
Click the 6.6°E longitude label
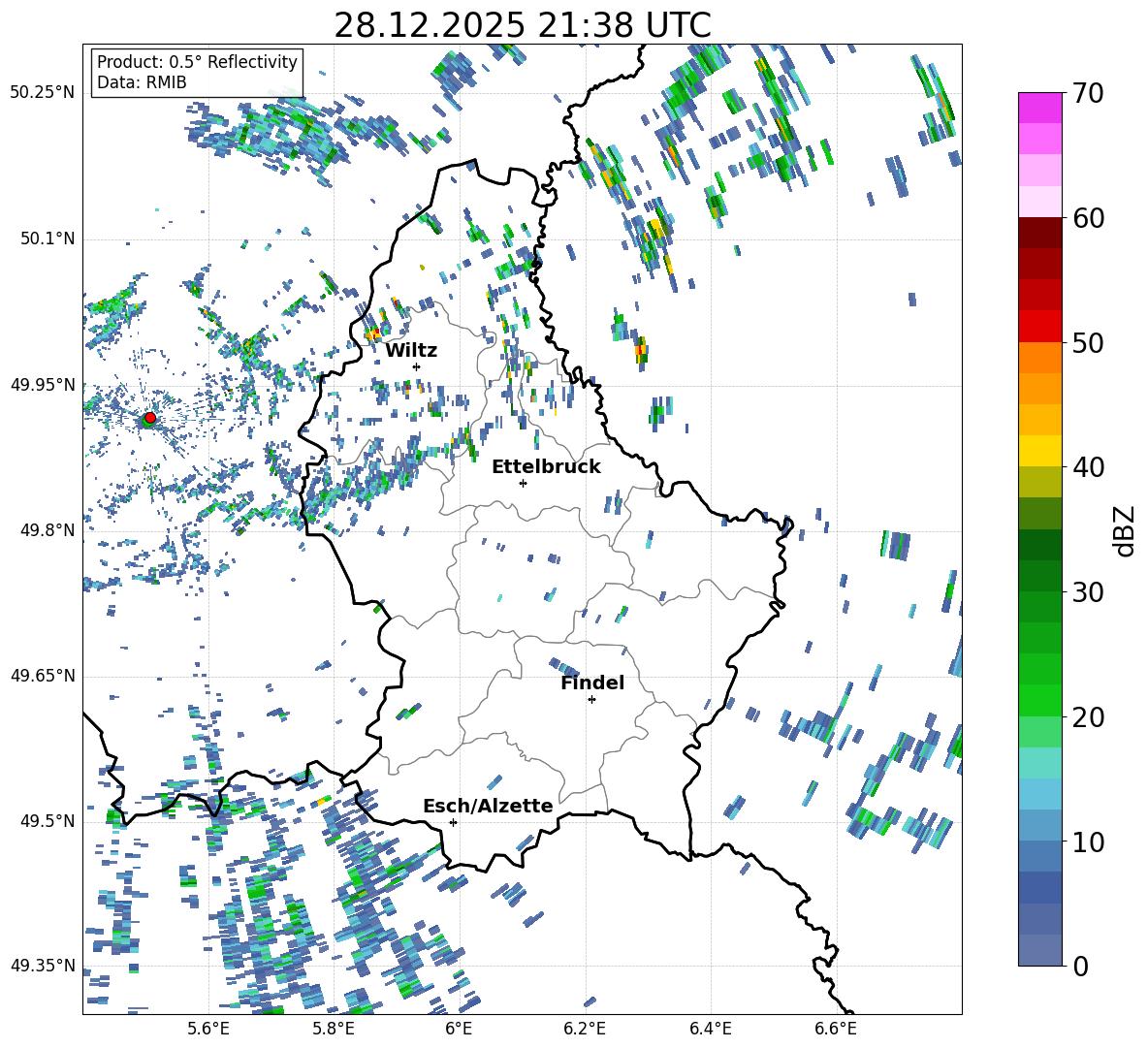point(836,1029)
